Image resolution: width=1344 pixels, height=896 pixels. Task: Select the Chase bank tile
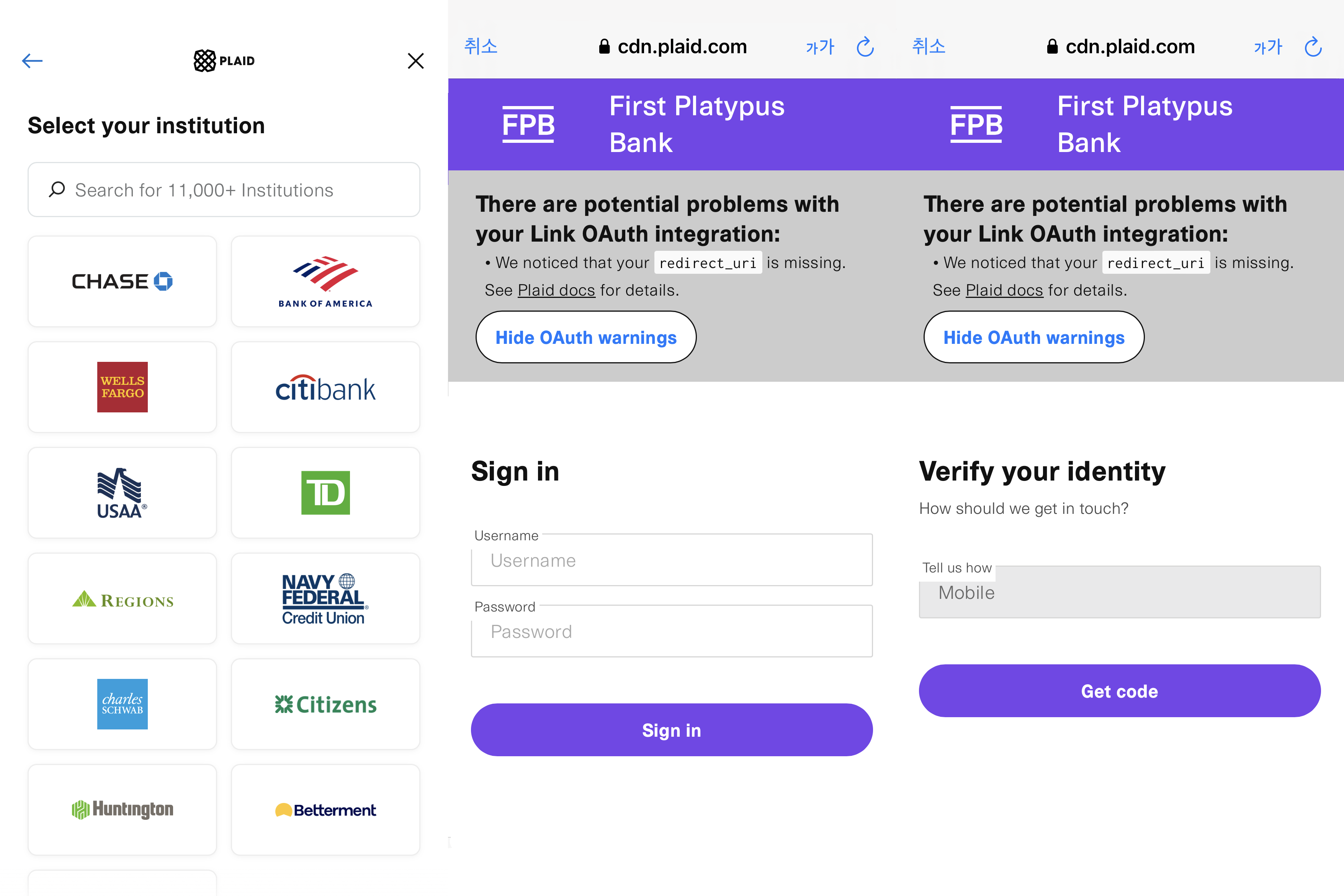(122, 281)
